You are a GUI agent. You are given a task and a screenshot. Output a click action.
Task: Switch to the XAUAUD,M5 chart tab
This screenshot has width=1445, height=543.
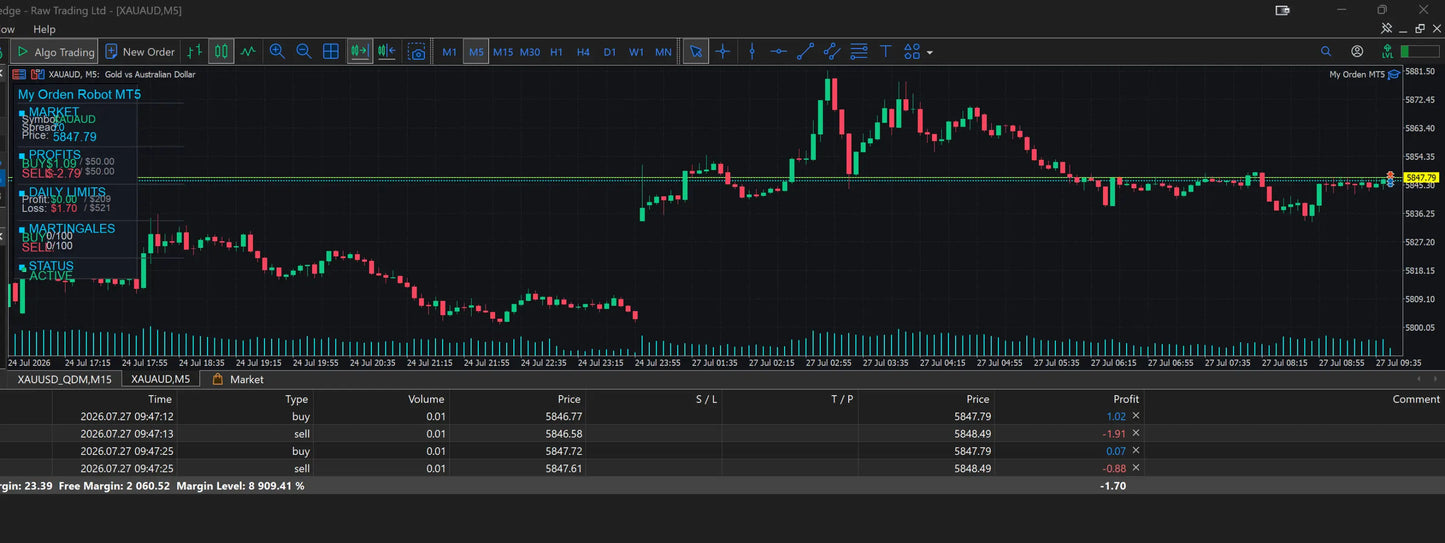click(160, 379)
